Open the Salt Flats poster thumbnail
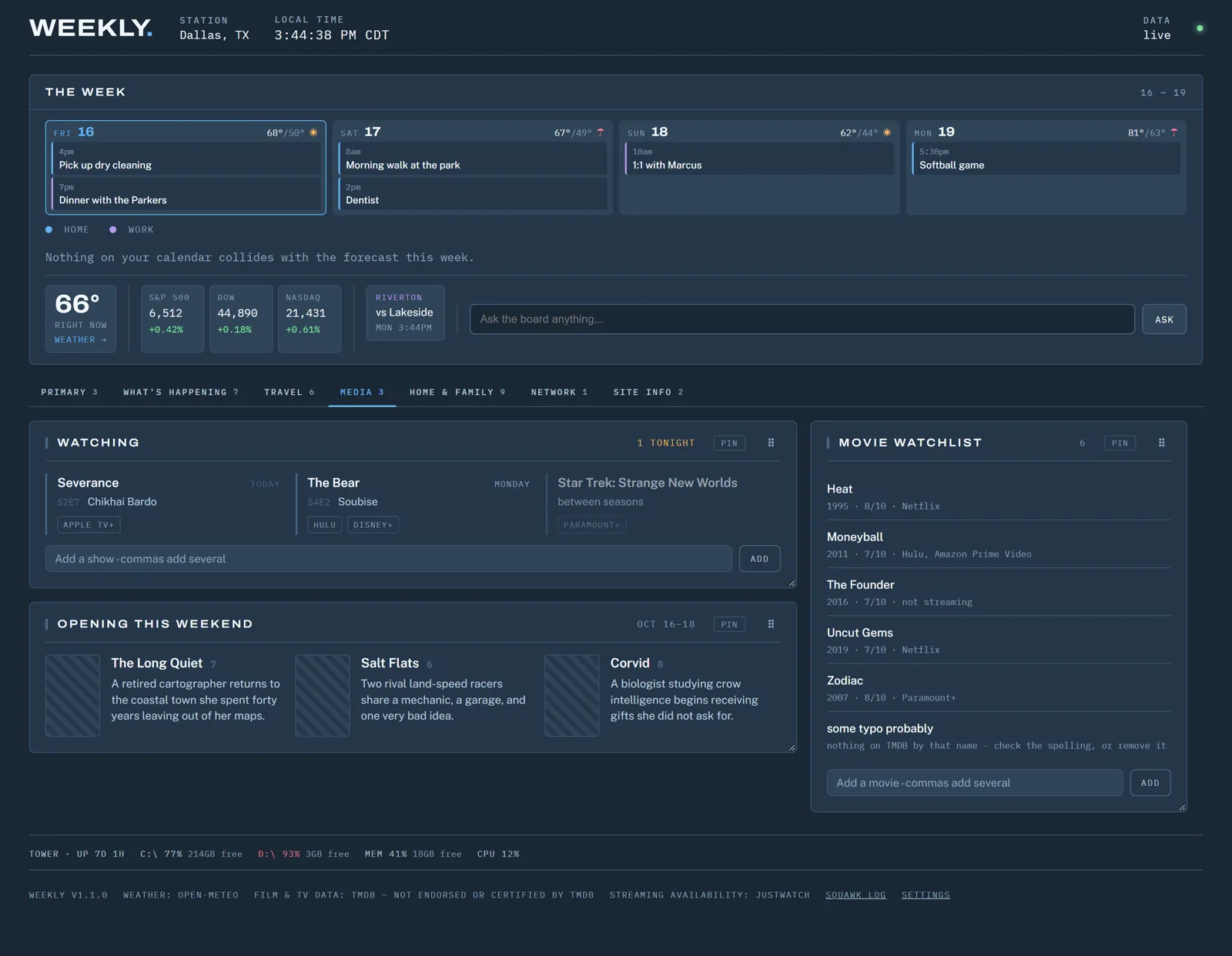Image resolution: width=1232 pixels, height=956 pixels. point(323,696)
